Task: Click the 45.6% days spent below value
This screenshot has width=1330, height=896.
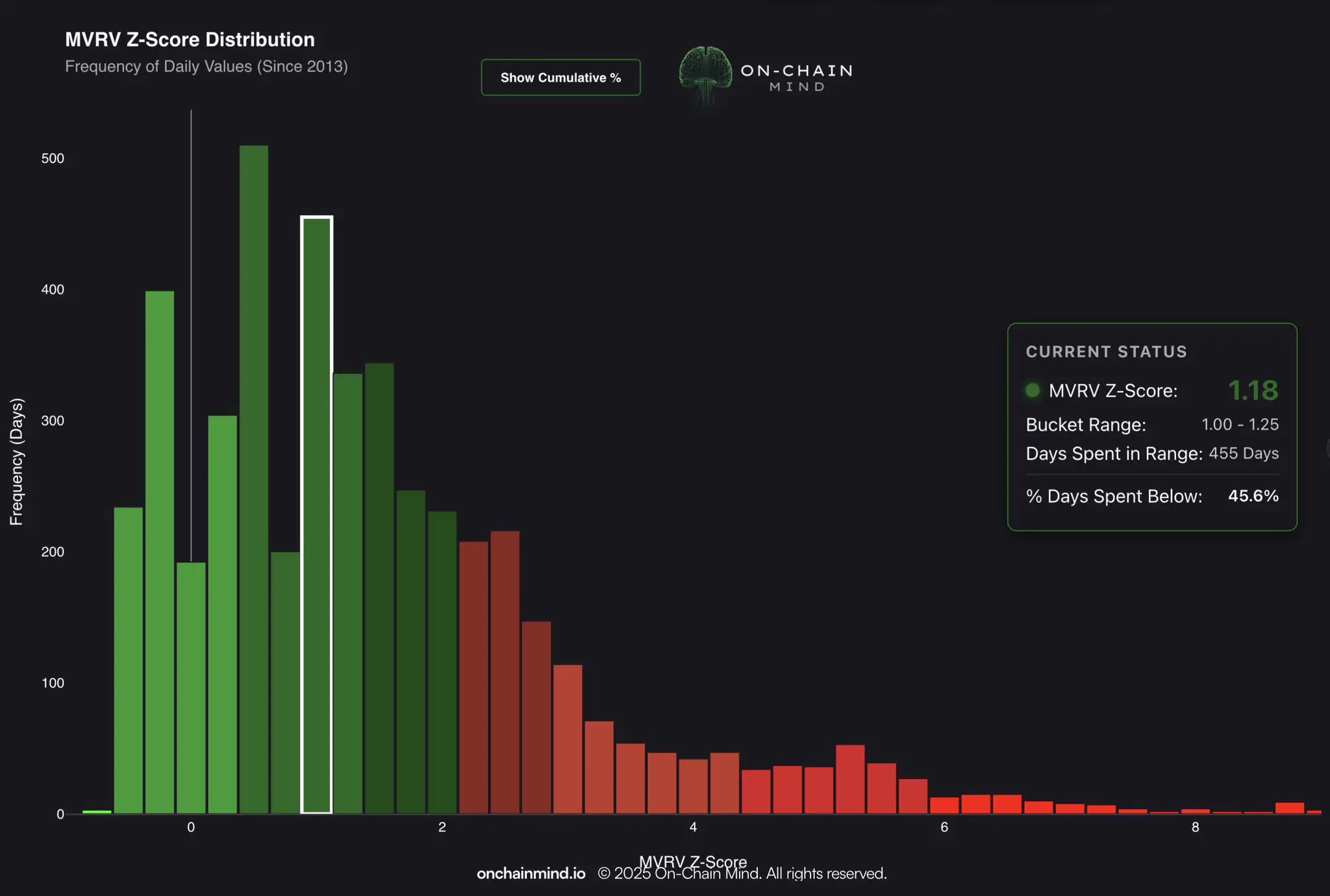Action: tap(1253, 496)
